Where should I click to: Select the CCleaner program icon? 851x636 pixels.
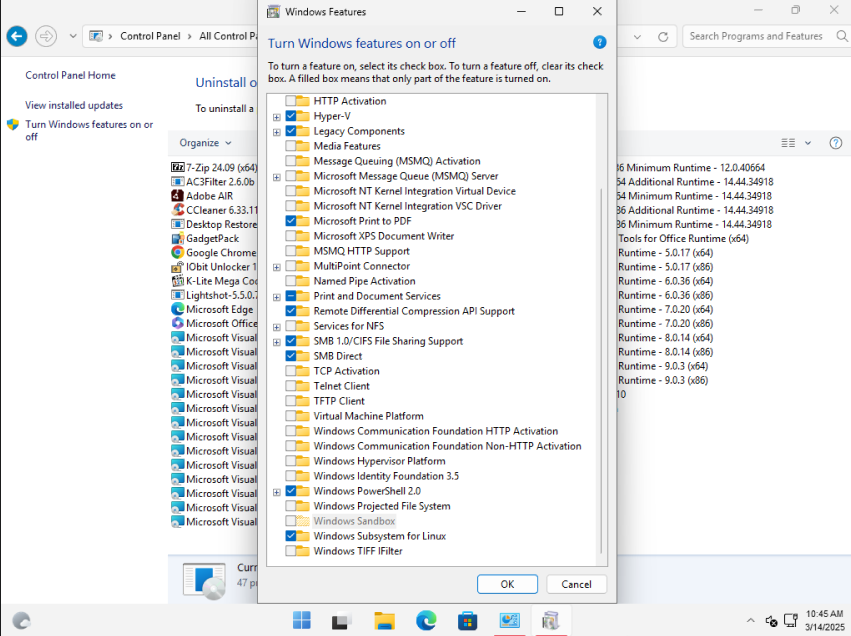(177, 209)
